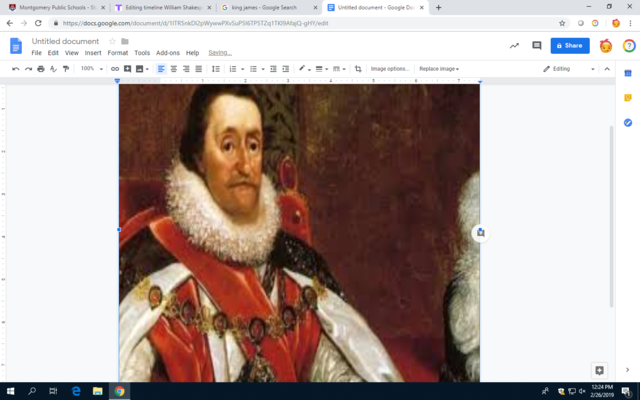Open the Editing mode dropdown
The width and height of the screenshot is (640, 400).
coord(569,69)
